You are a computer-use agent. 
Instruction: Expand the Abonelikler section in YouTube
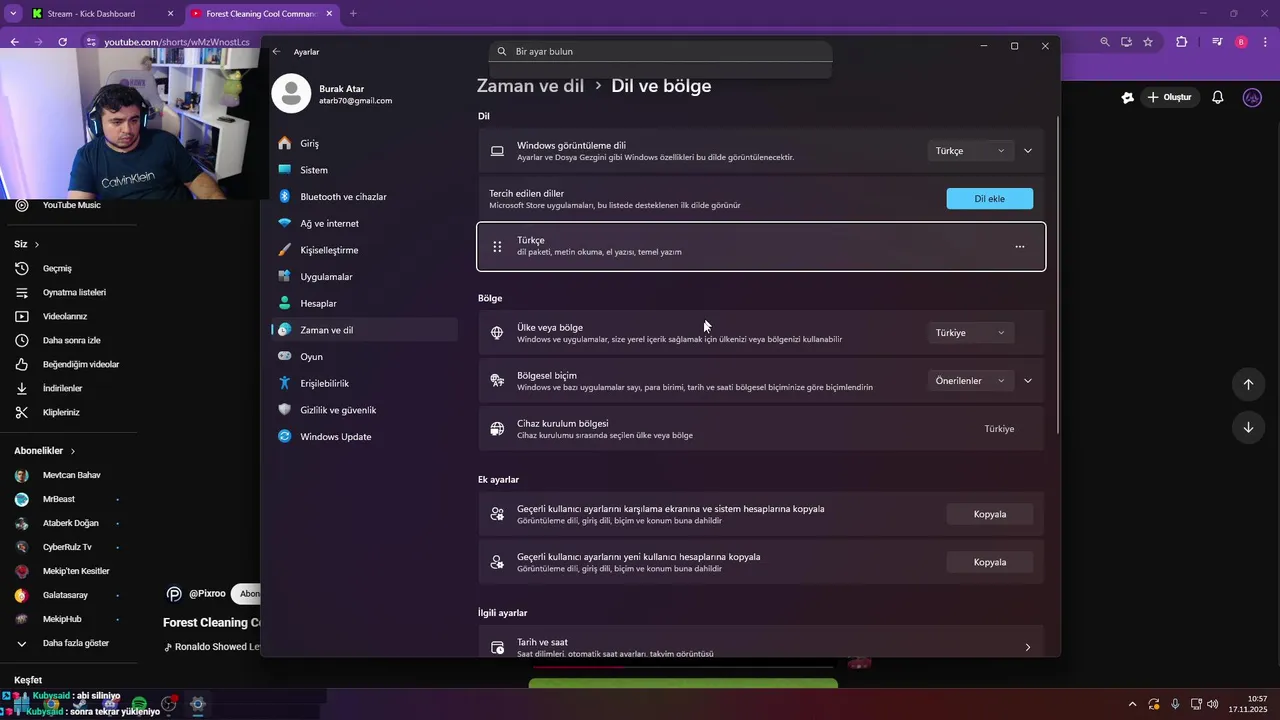pyautogui.click(x=45, y=451)
